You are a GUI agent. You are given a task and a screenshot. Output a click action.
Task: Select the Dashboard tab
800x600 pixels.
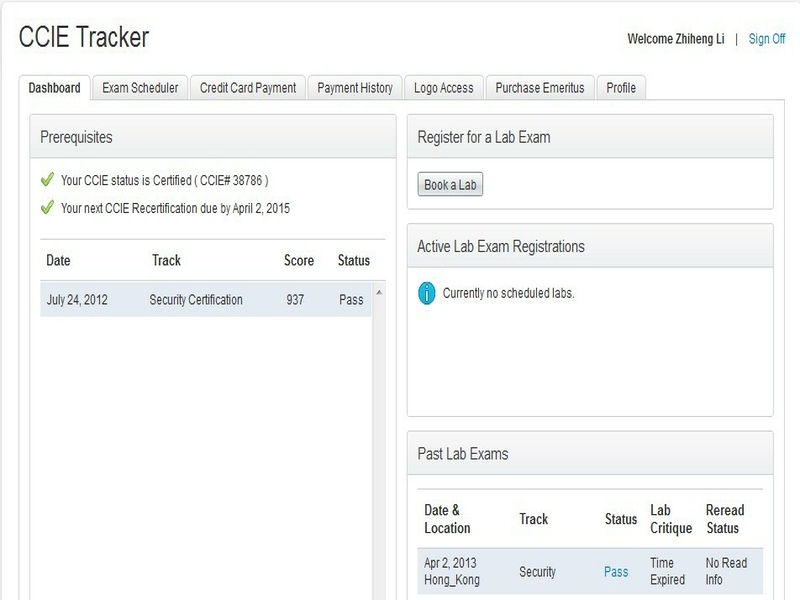(55, 88)
